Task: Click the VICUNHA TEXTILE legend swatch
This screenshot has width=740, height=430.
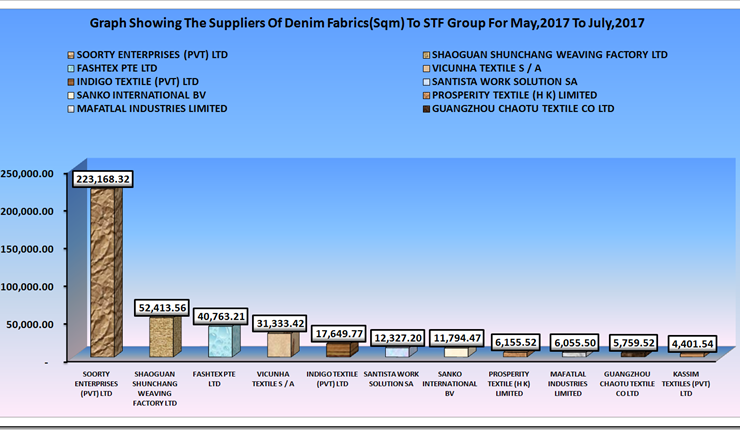Action: click(x=426, y=69)
